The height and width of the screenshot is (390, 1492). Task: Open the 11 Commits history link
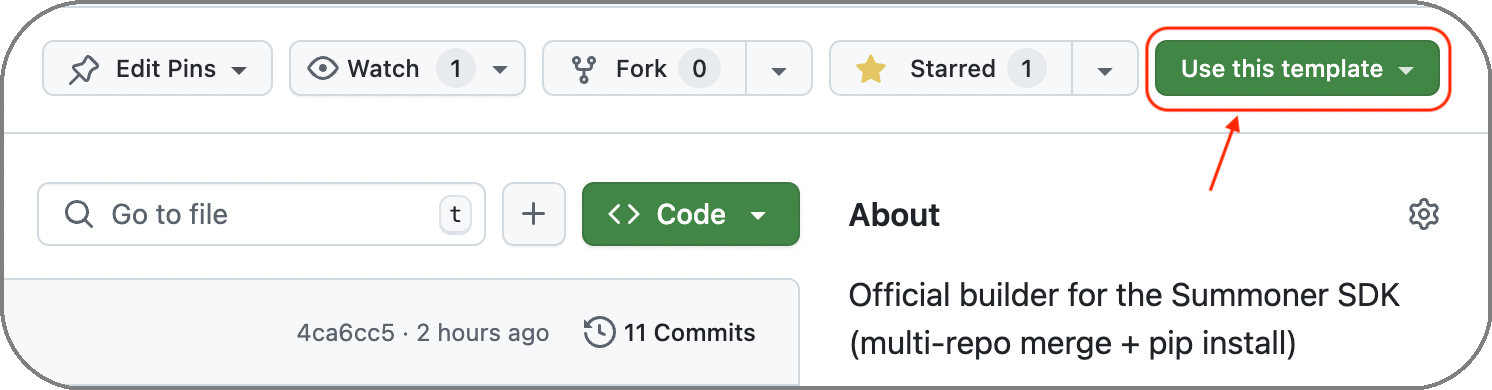670,332
